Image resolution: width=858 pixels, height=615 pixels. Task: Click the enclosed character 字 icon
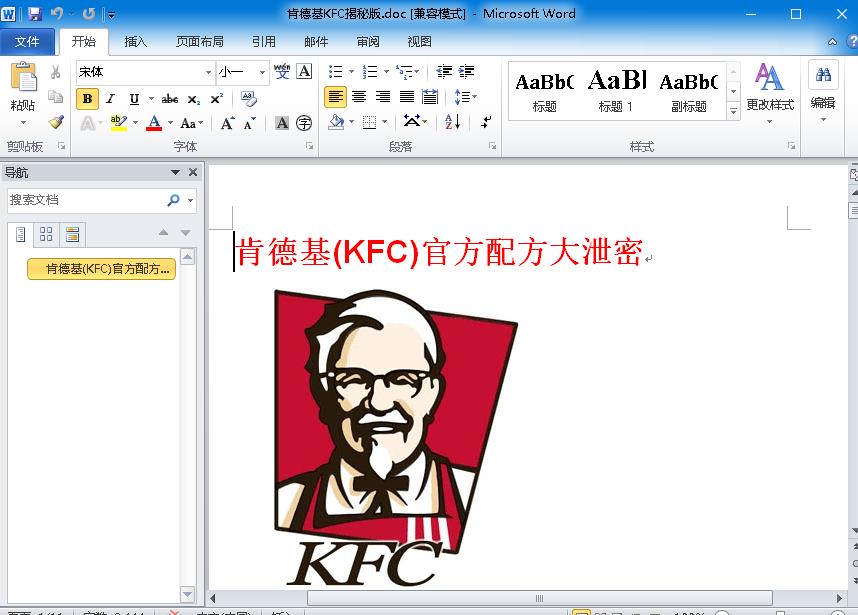coord(304,123)
